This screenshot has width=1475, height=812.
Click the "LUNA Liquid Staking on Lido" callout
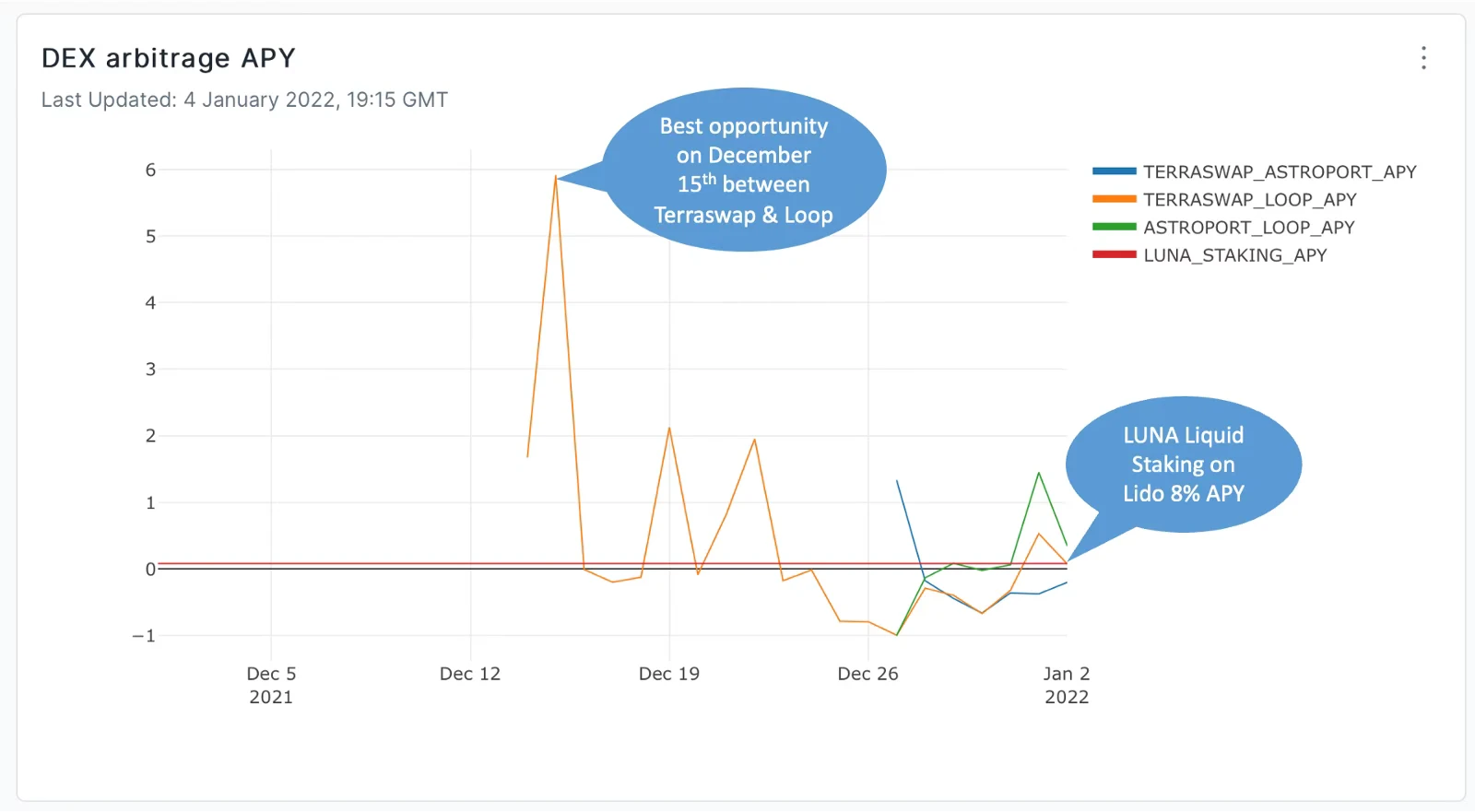click(x=1183, y=465)
